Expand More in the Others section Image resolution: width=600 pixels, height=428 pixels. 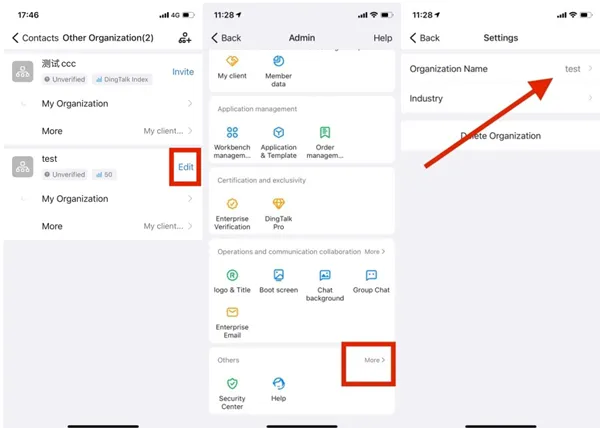click(x=375, y=360)
